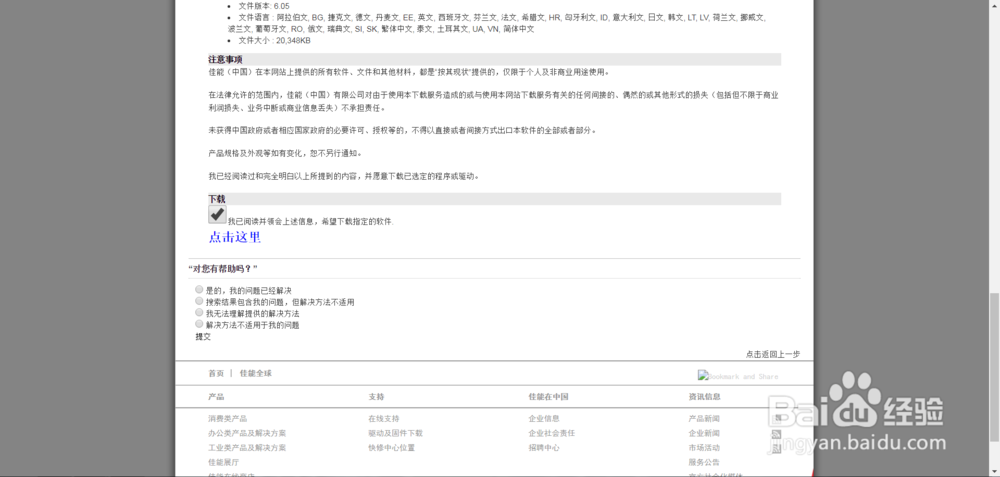Image resolution: width=1000 pixels, height=477 pixels.
Task: Click the 产品规格及外观等如有变化 paragraph
Action: [286, 154]
